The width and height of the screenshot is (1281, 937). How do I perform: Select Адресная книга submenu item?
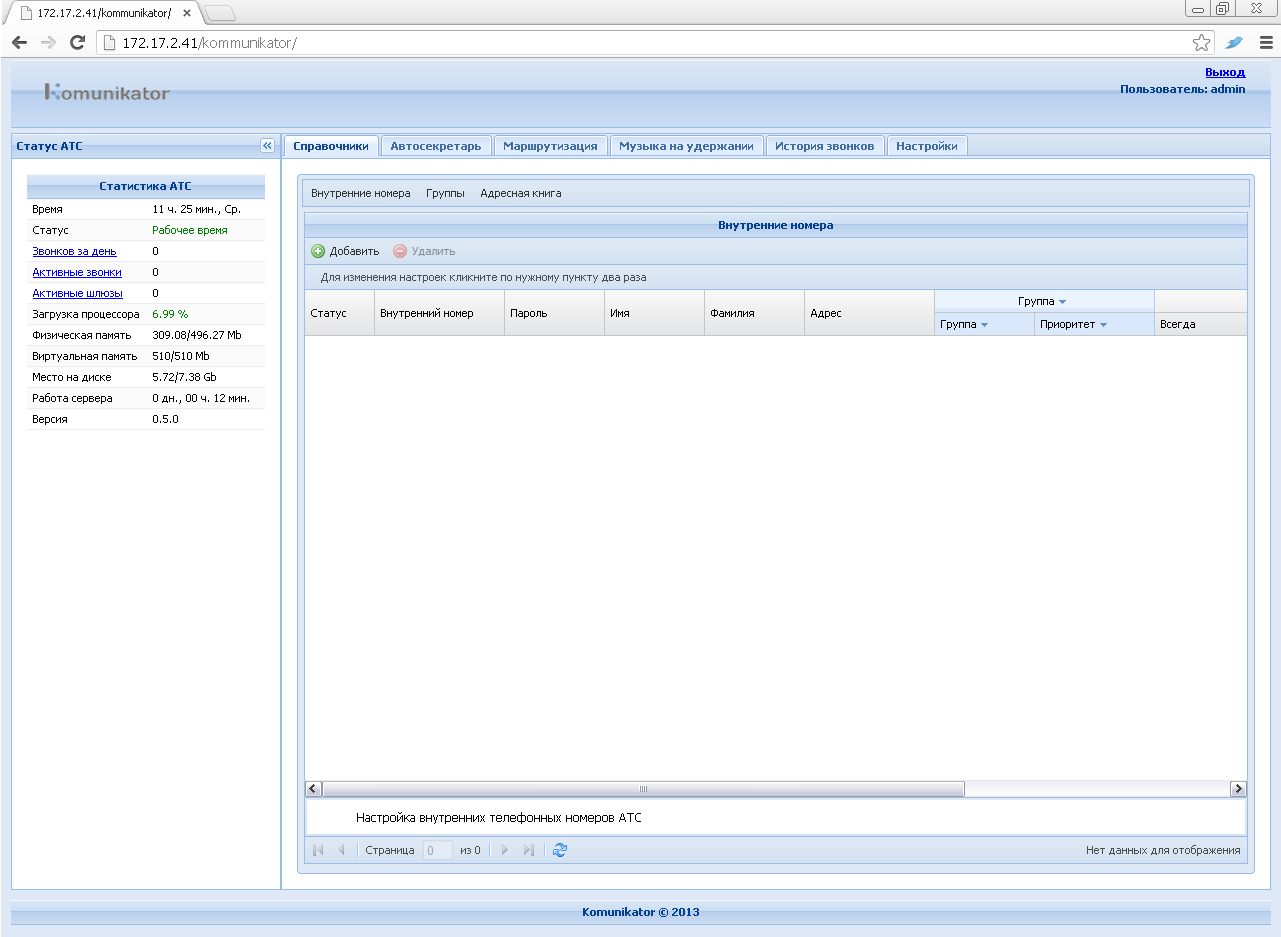point(521,193)
